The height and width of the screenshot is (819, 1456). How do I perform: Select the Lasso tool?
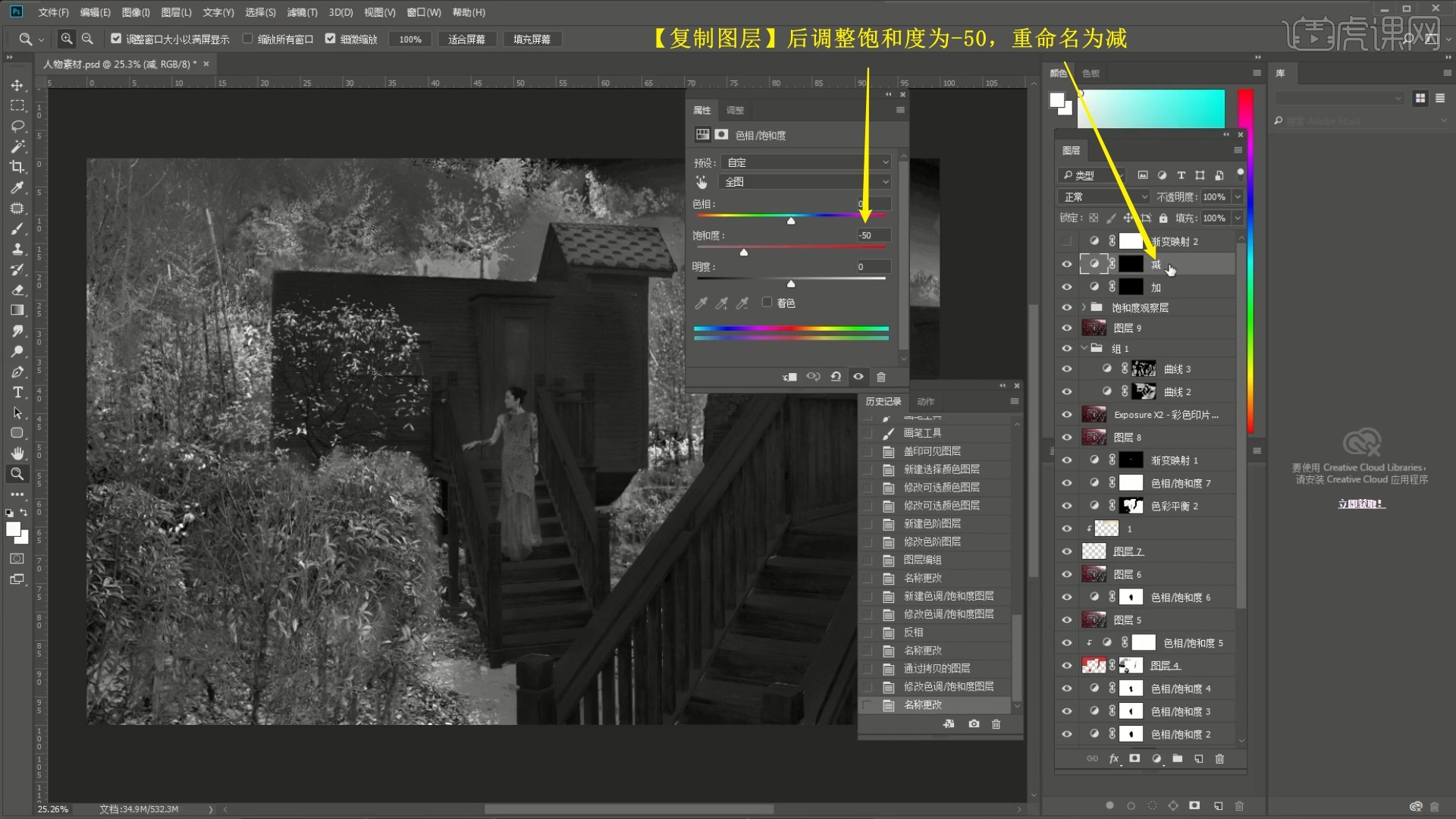[x=17, y=126]
